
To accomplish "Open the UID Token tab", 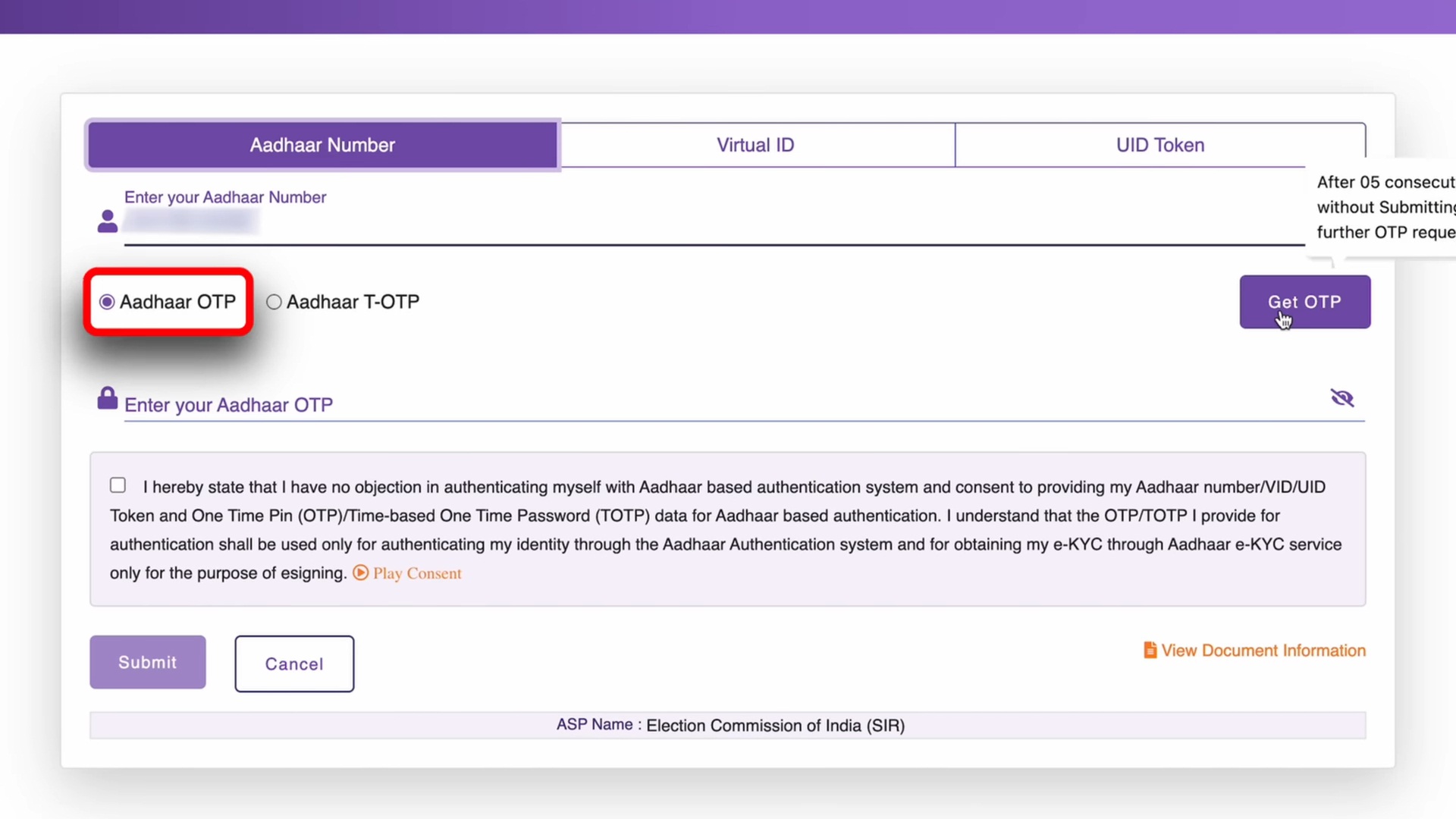I will coord(1159,145).
